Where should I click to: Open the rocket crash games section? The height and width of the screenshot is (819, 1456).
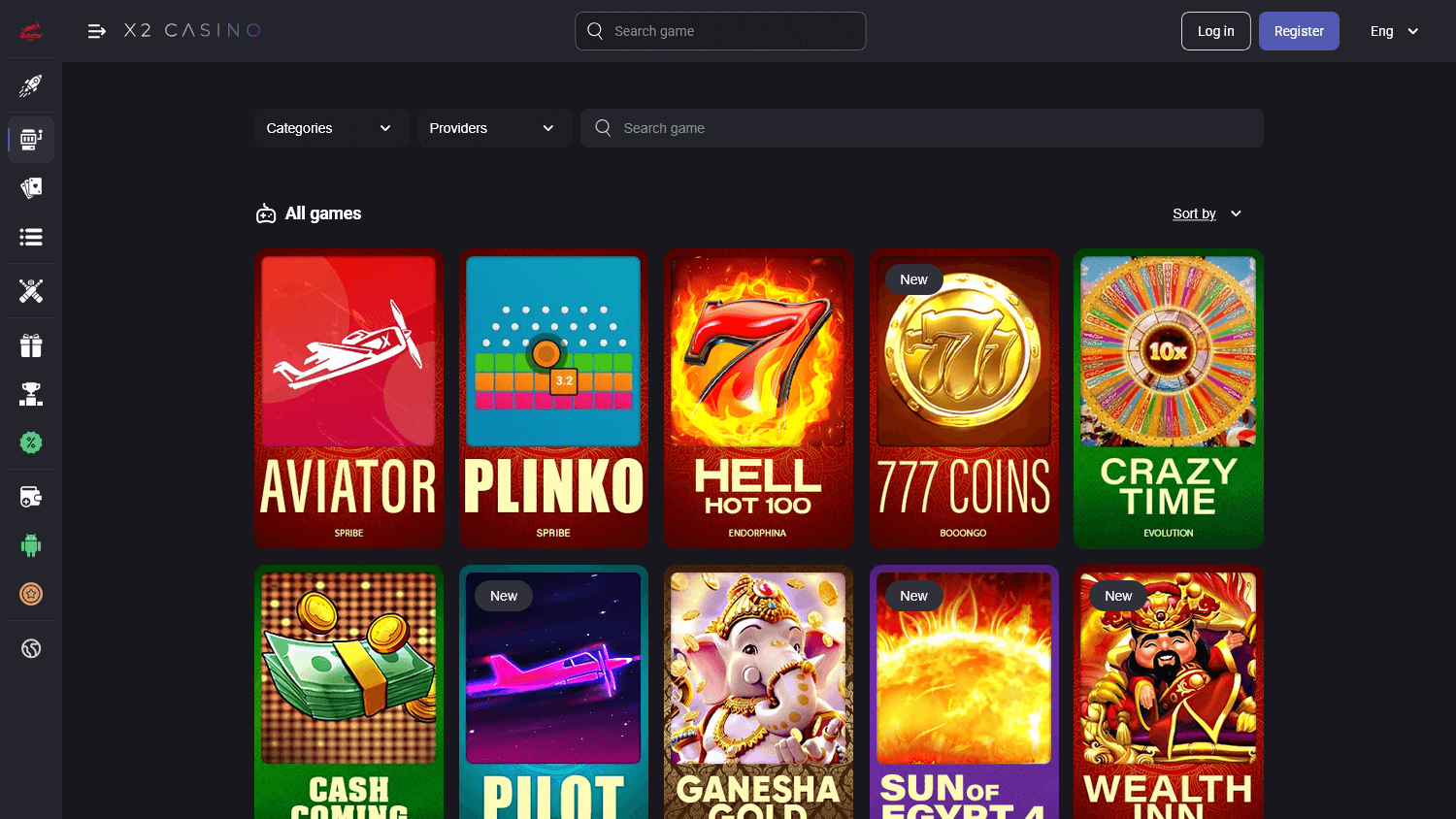(31, 86)
